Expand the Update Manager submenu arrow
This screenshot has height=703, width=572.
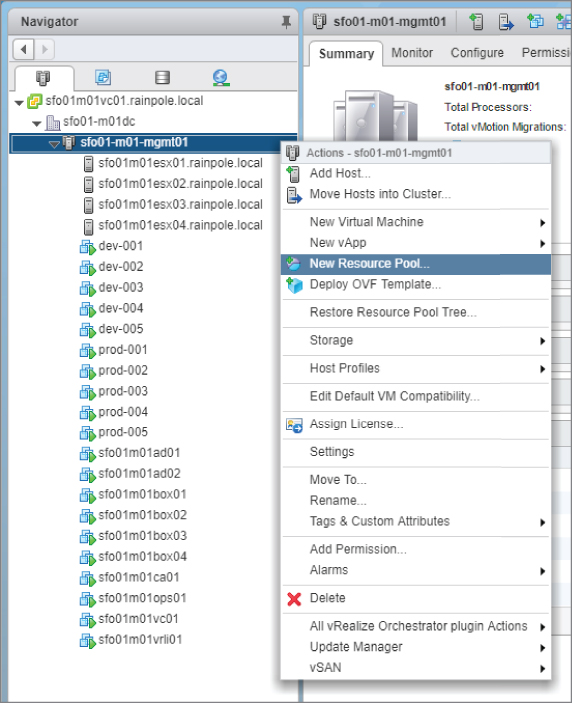542,648
